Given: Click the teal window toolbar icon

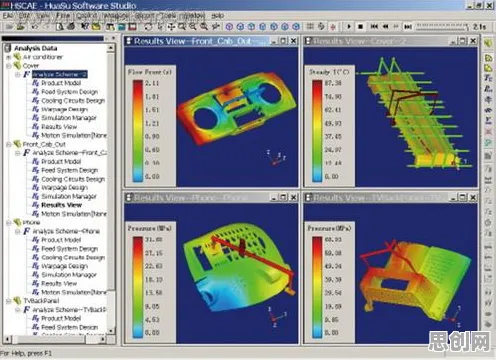Looking at the screenshot, I should [x=122, y=27].
